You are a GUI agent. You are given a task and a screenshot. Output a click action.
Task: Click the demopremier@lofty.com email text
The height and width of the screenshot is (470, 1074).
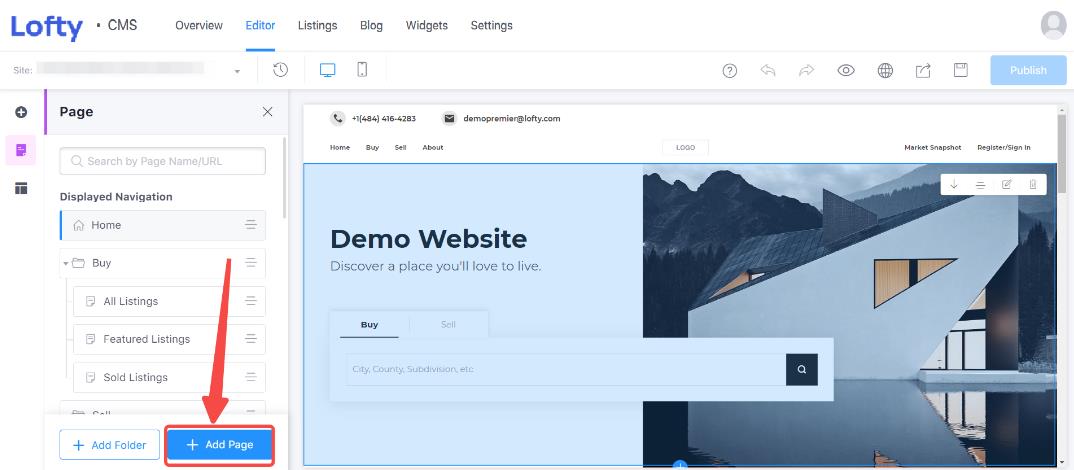click(x=512, y=119)
